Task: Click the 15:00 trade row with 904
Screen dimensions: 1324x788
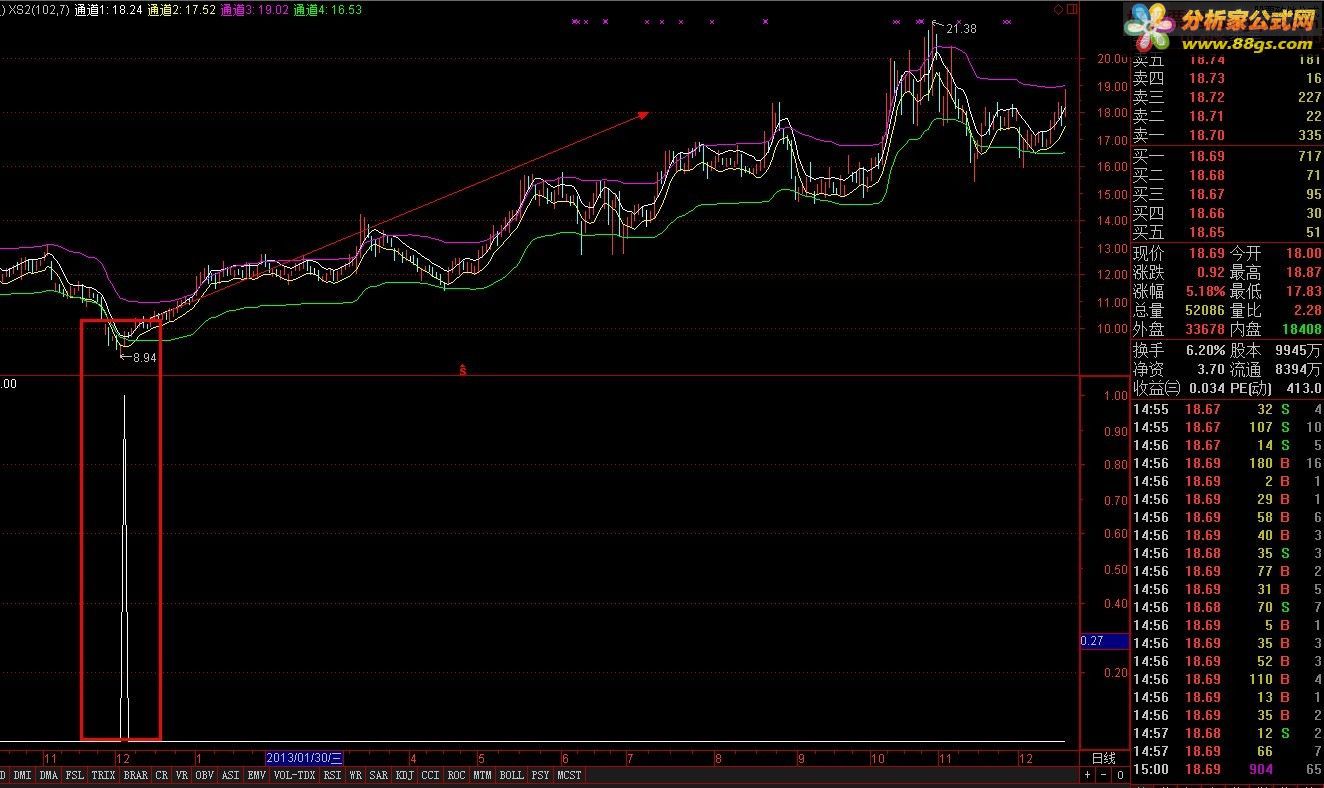Action: click(x=1227, y=769)
